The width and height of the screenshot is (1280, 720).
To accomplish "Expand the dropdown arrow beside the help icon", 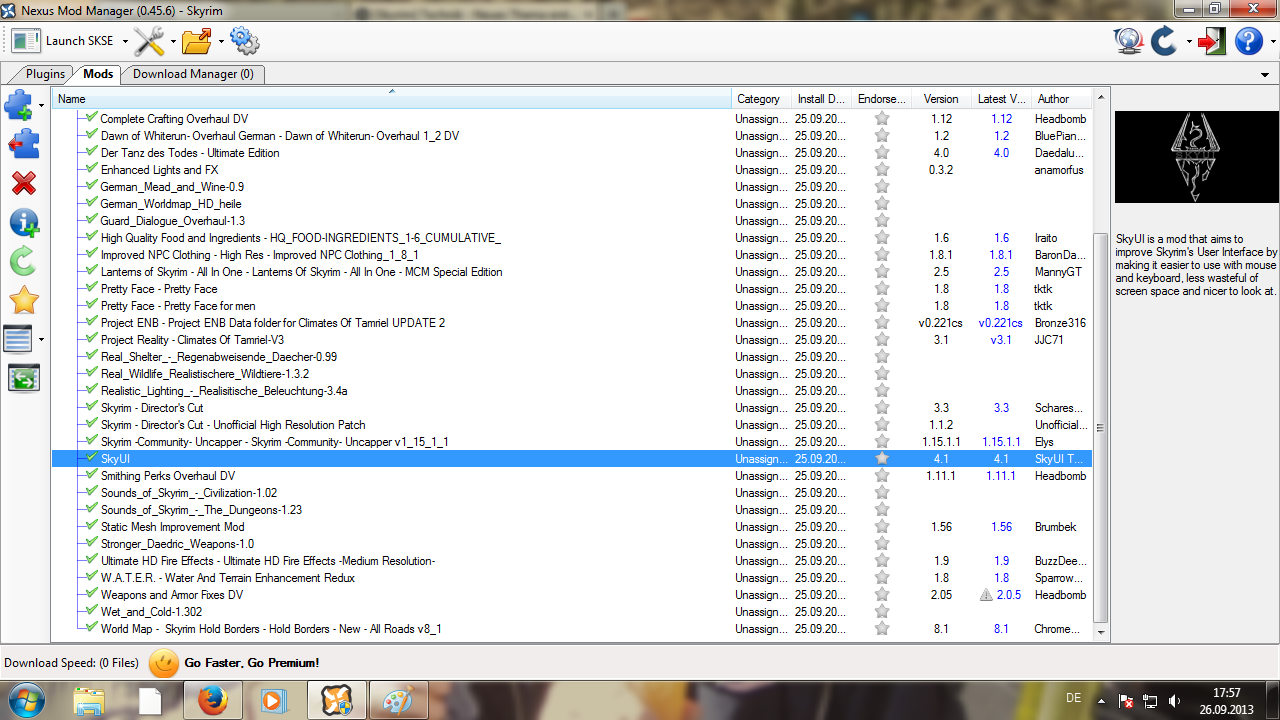I will [x=1270, y=42].
